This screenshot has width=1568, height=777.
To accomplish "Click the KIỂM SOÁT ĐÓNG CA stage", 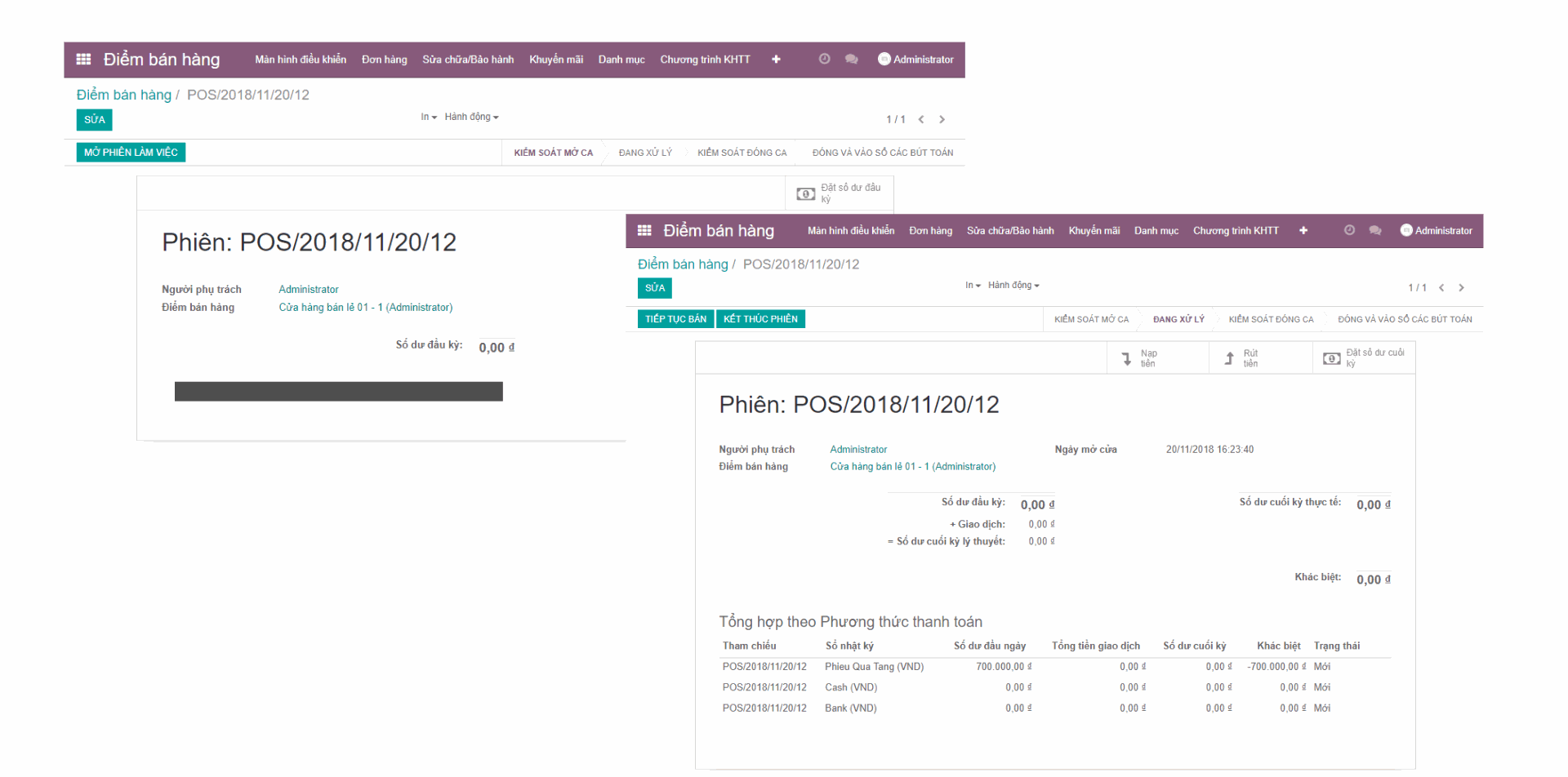I will 1272,319.
